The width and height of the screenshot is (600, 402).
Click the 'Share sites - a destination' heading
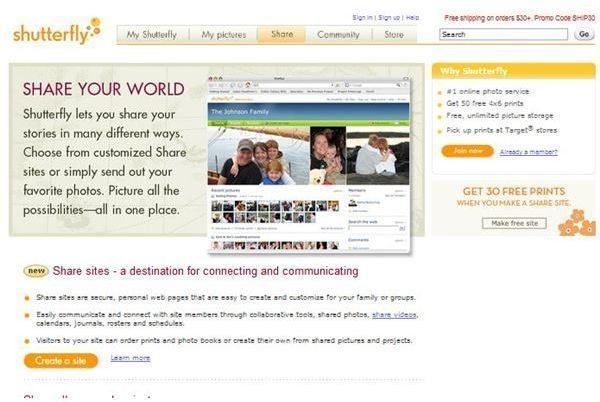tap(205, 271)
